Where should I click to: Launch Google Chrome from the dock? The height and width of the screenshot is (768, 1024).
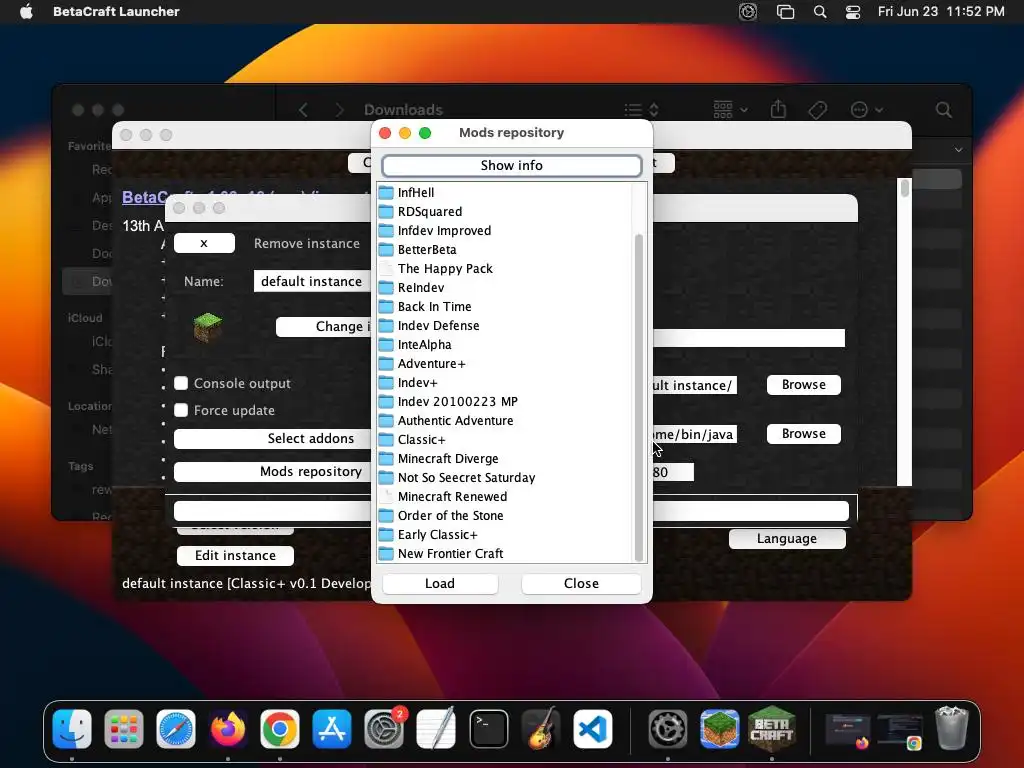tap(280, 729)
